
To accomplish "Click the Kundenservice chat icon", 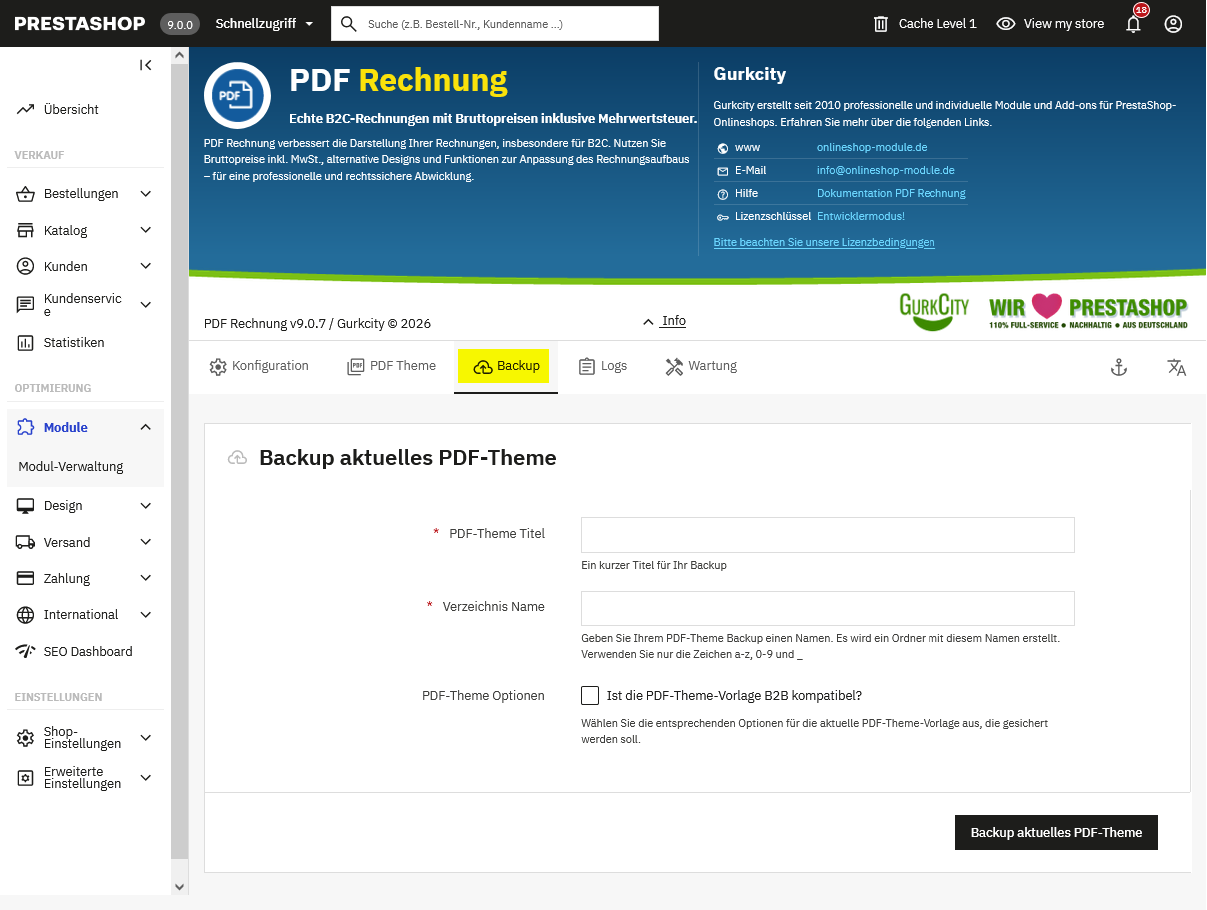I will 26,304.
